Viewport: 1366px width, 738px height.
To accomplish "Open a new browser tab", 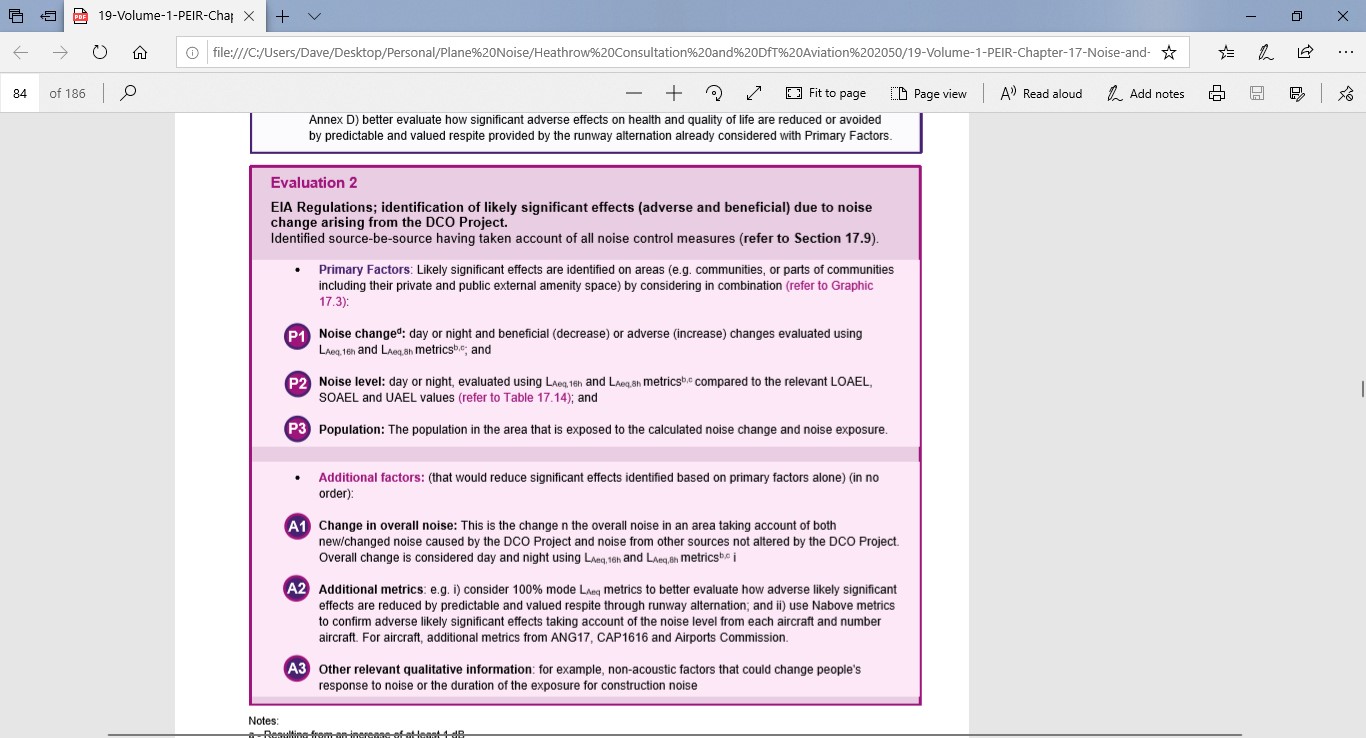I will [x=283, y=17].
